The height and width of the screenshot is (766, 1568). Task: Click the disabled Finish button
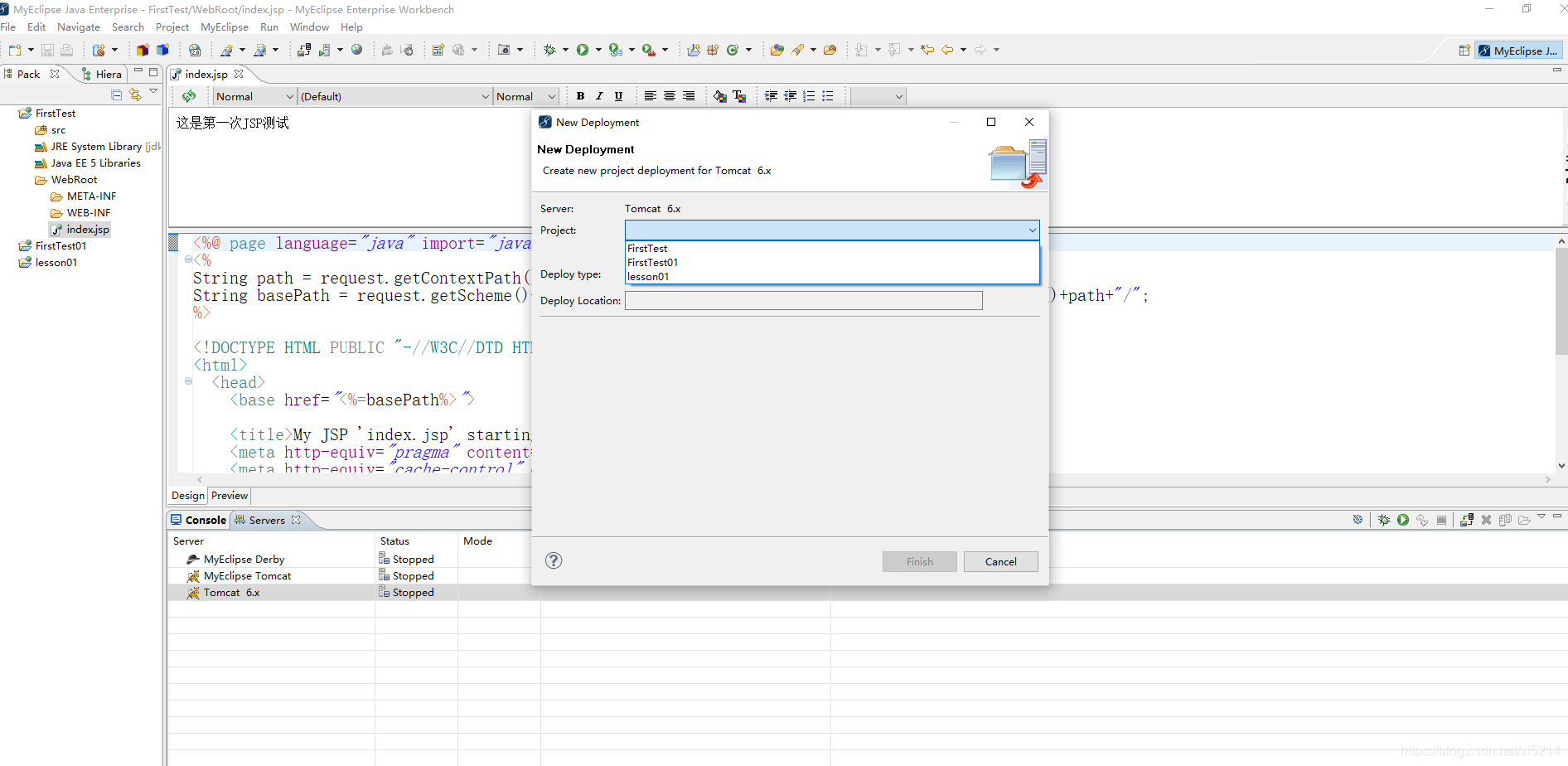click(919, 561)
